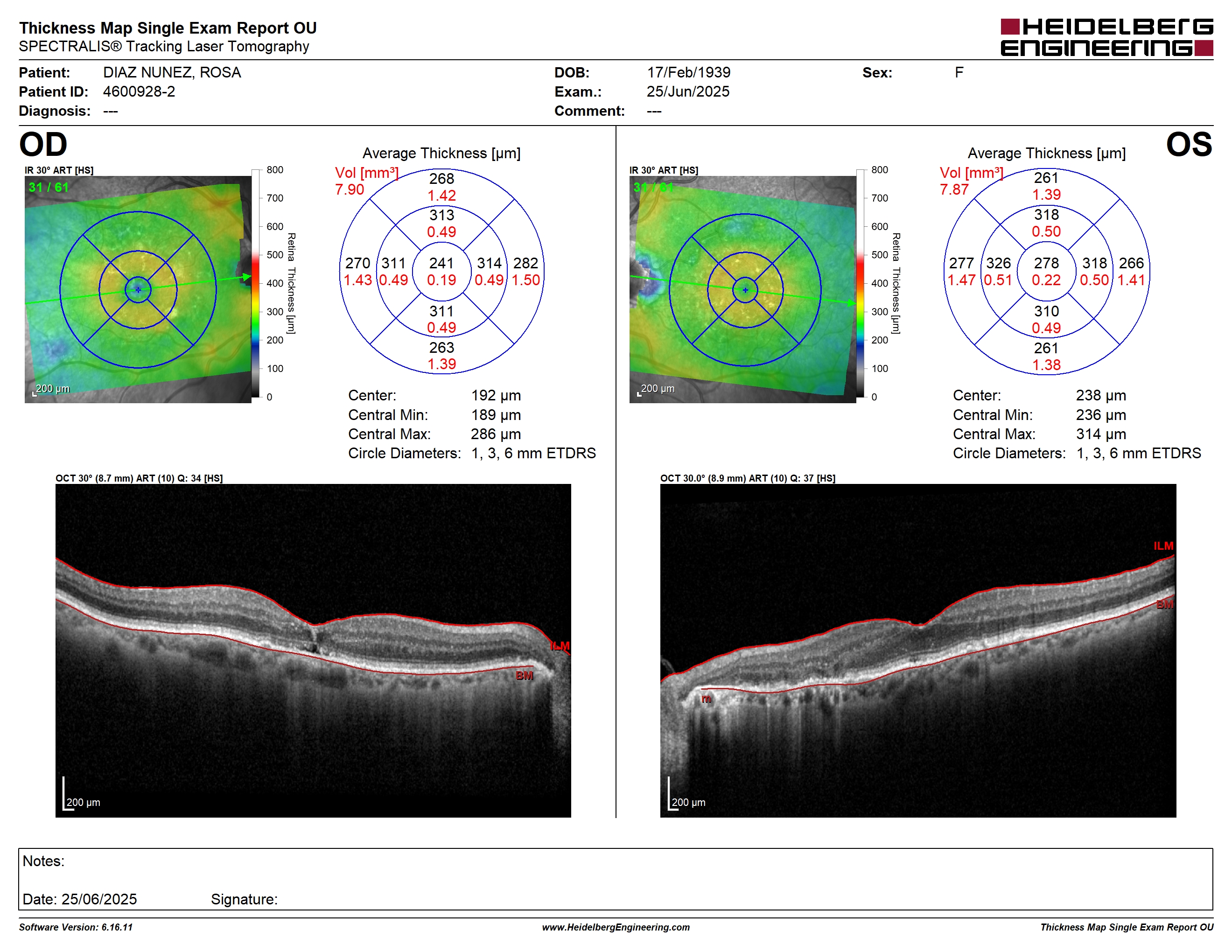Viewport: 1232px width, 952px height.
Task: Click the OD scan counter 31 / 61
Action: click(x=49, y=187)
